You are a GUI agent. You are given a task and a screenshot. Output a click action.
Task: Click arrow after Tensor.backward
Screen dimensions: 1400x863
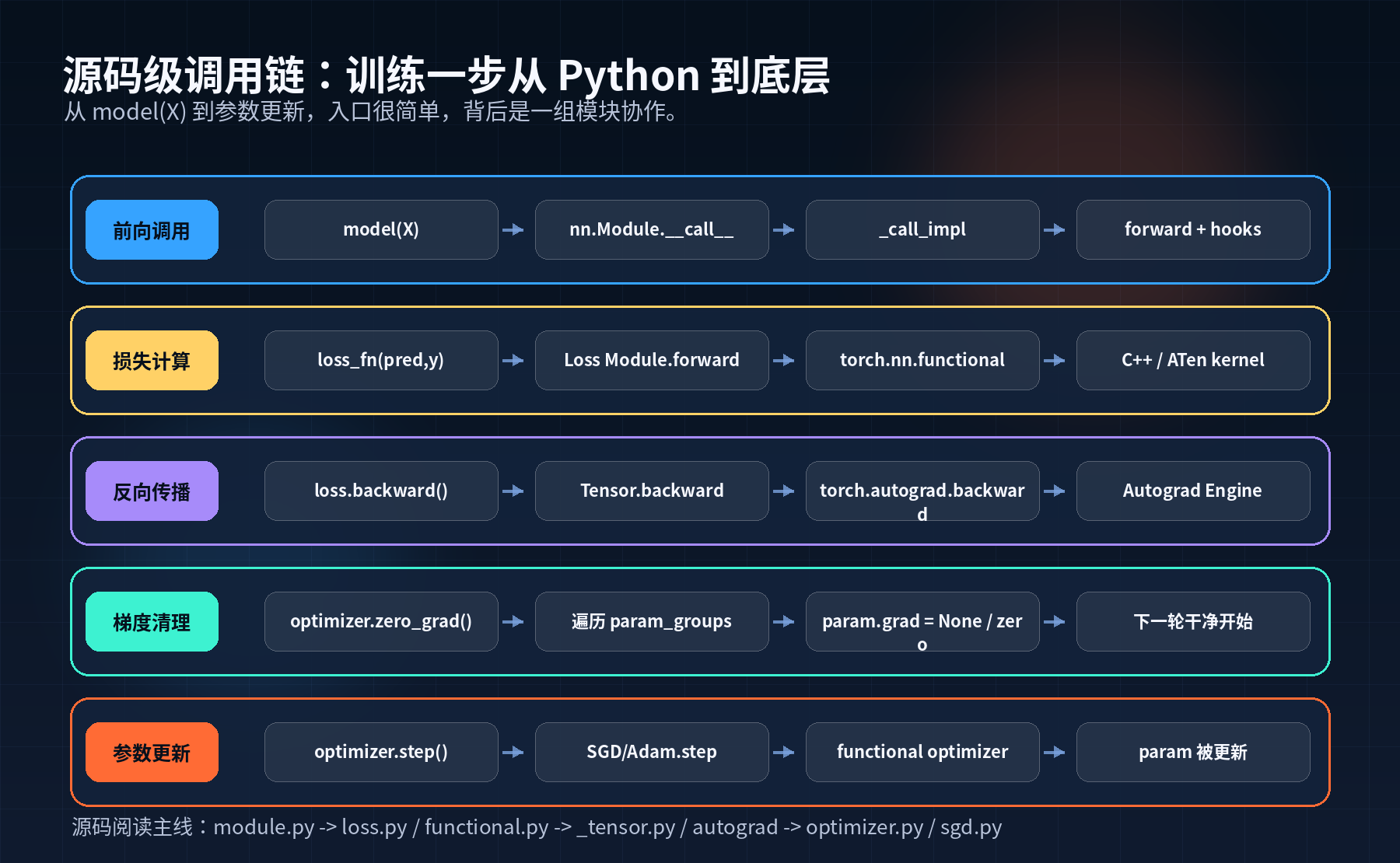(784, 491)
